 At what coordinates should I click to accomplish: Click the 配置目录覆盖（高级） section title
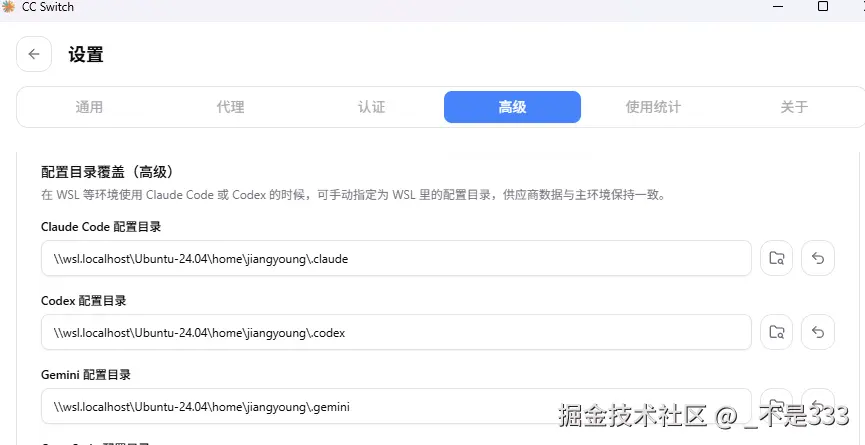(x=108, y=172)
